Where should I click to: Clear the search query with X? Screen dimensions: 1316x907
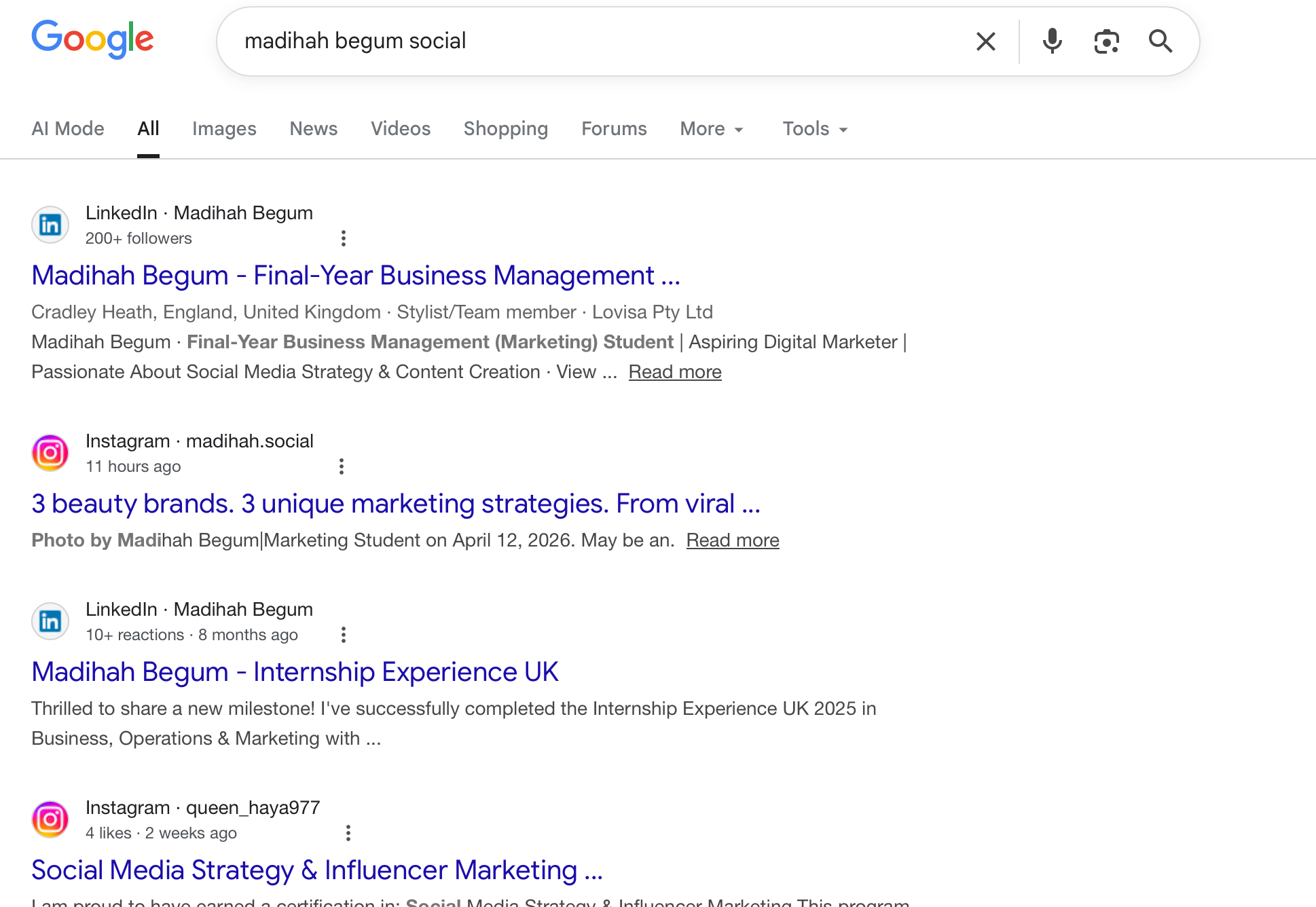(985, 41)
